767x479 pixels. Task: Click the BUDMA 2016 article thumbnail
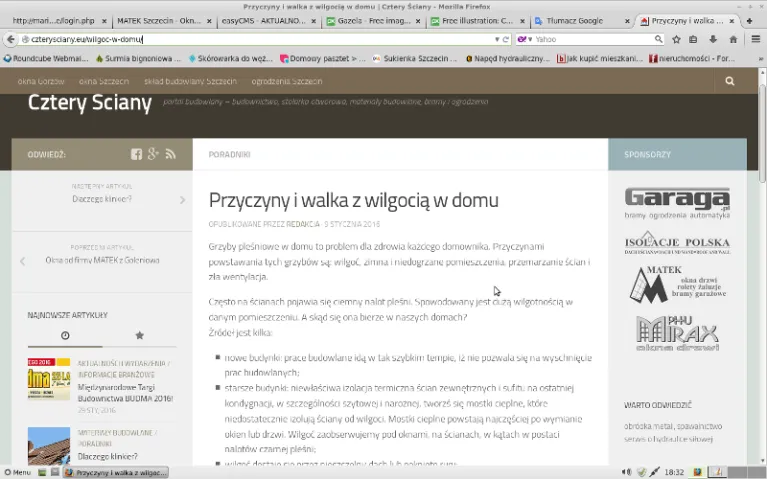tap(49, 379)
